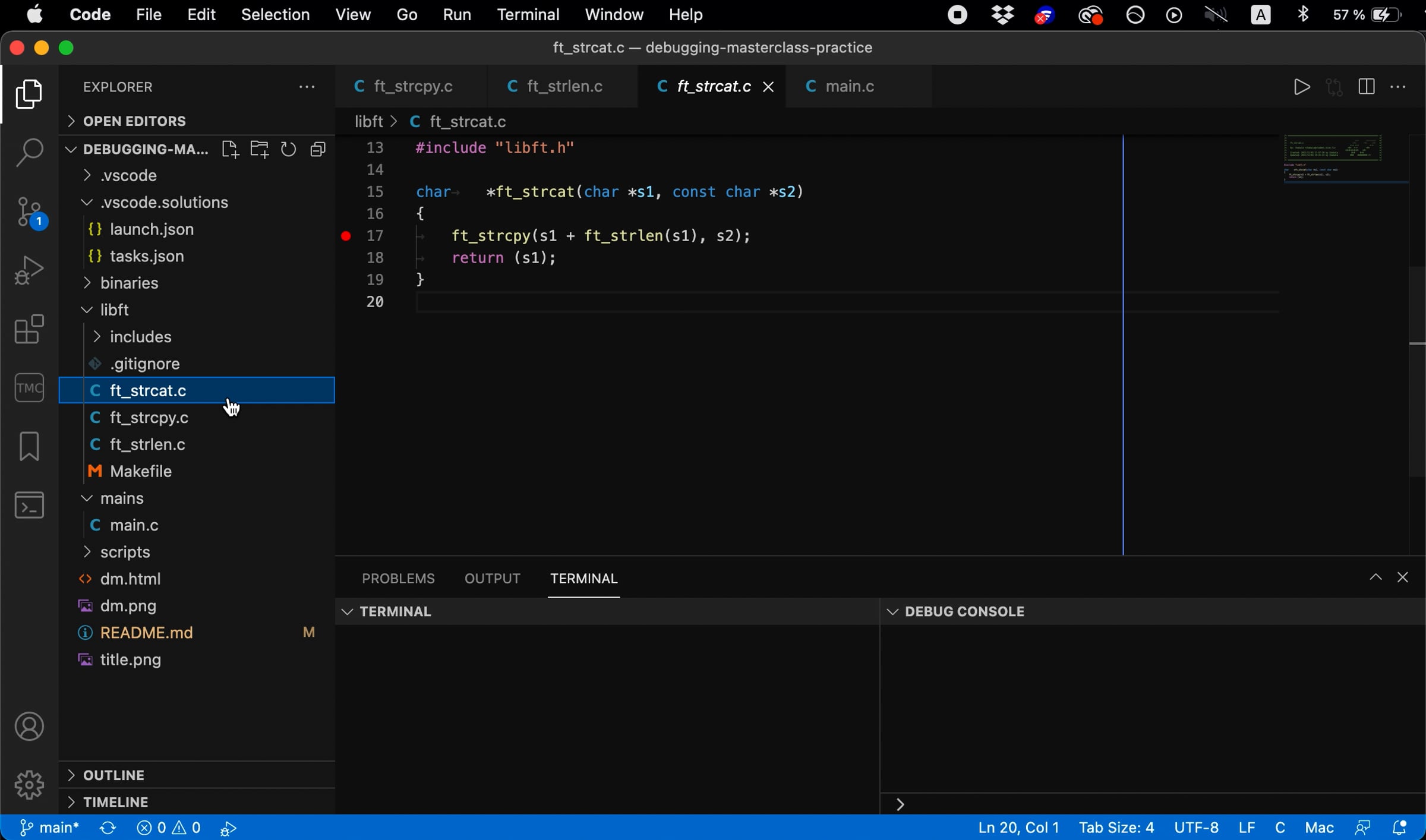Open the Terminal menu in menu bar
Image resolution: width=1426 pixels, height=840 pixels.
tap(528, 14)
